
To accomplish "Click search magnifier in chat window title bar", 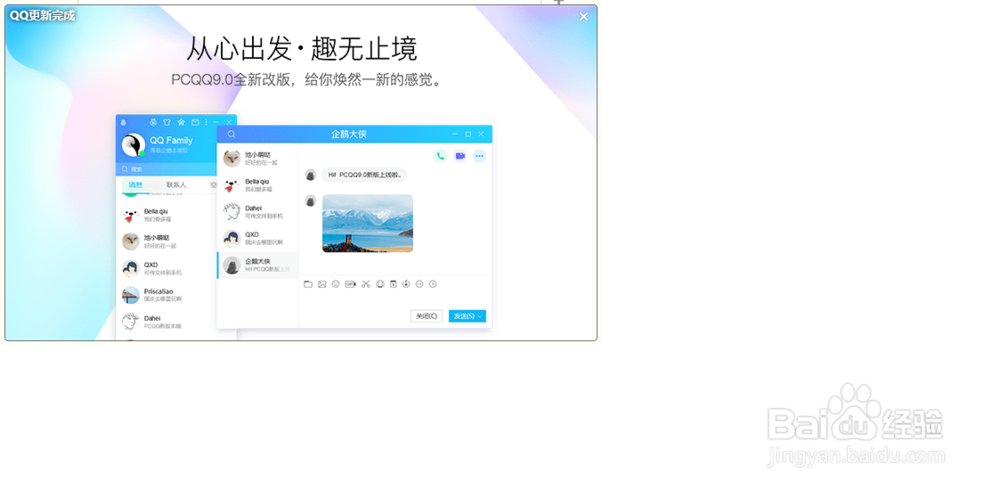I will 232,134.
